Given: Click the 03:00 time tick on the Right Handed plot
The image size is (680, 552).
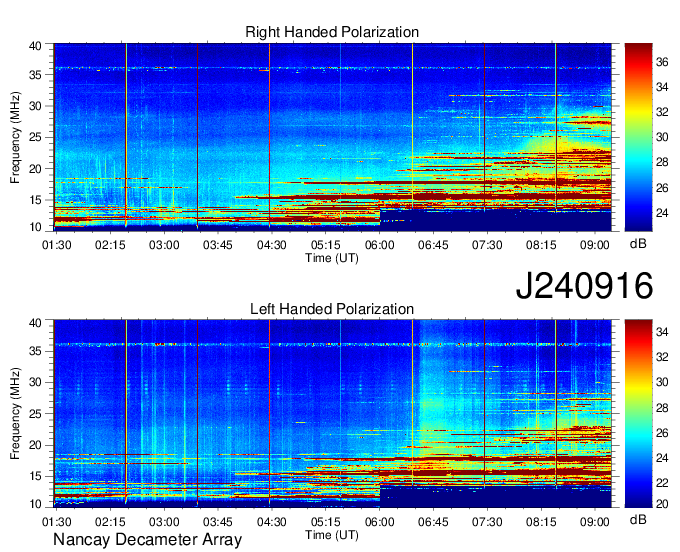Looking at the screenshot, I should (164, 245).
